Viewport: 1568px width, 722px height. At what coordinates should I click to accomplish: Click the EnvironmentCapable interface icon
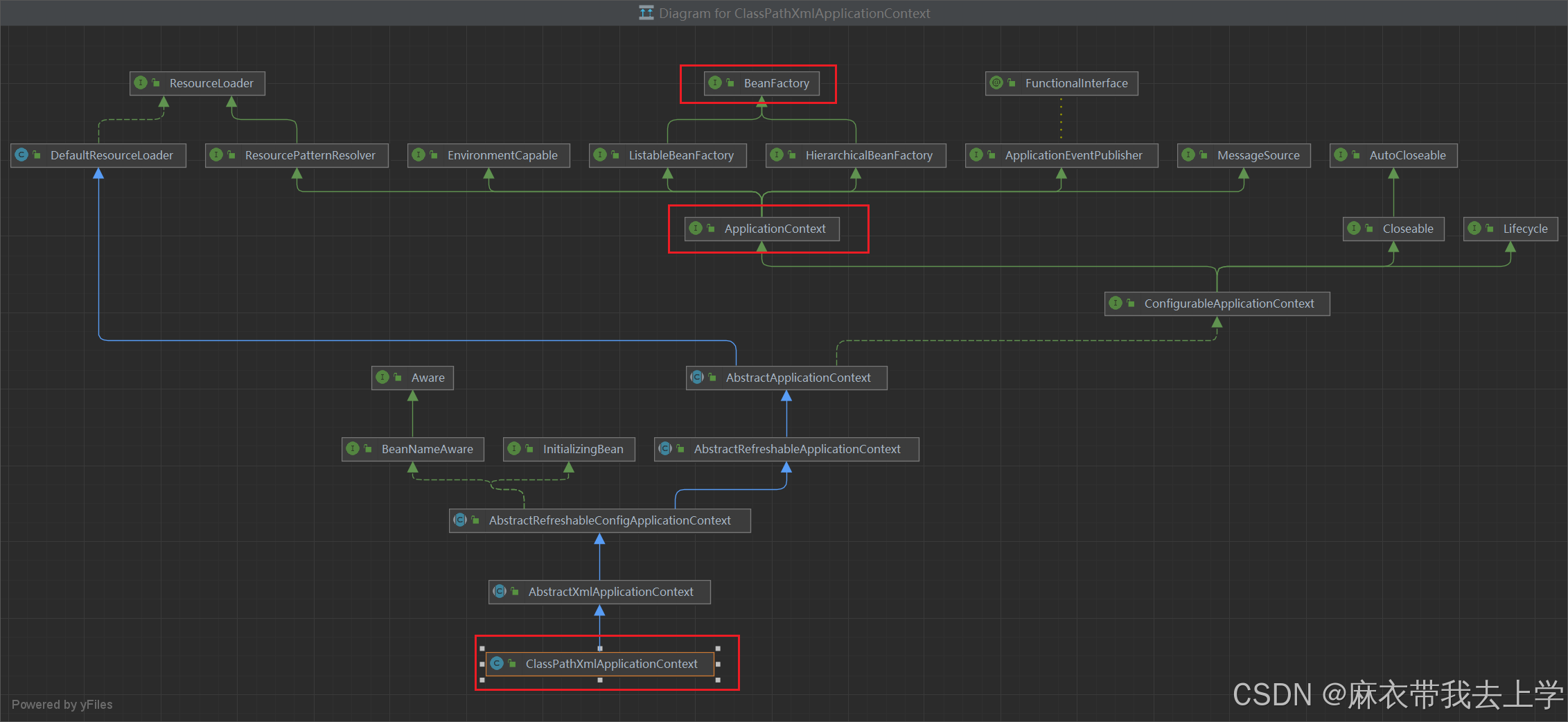(x=419, y=155)
